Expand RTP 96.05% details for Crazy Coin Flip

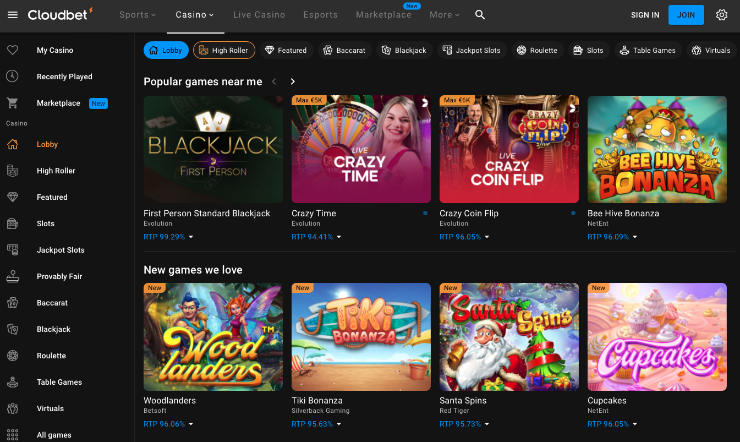464,237
